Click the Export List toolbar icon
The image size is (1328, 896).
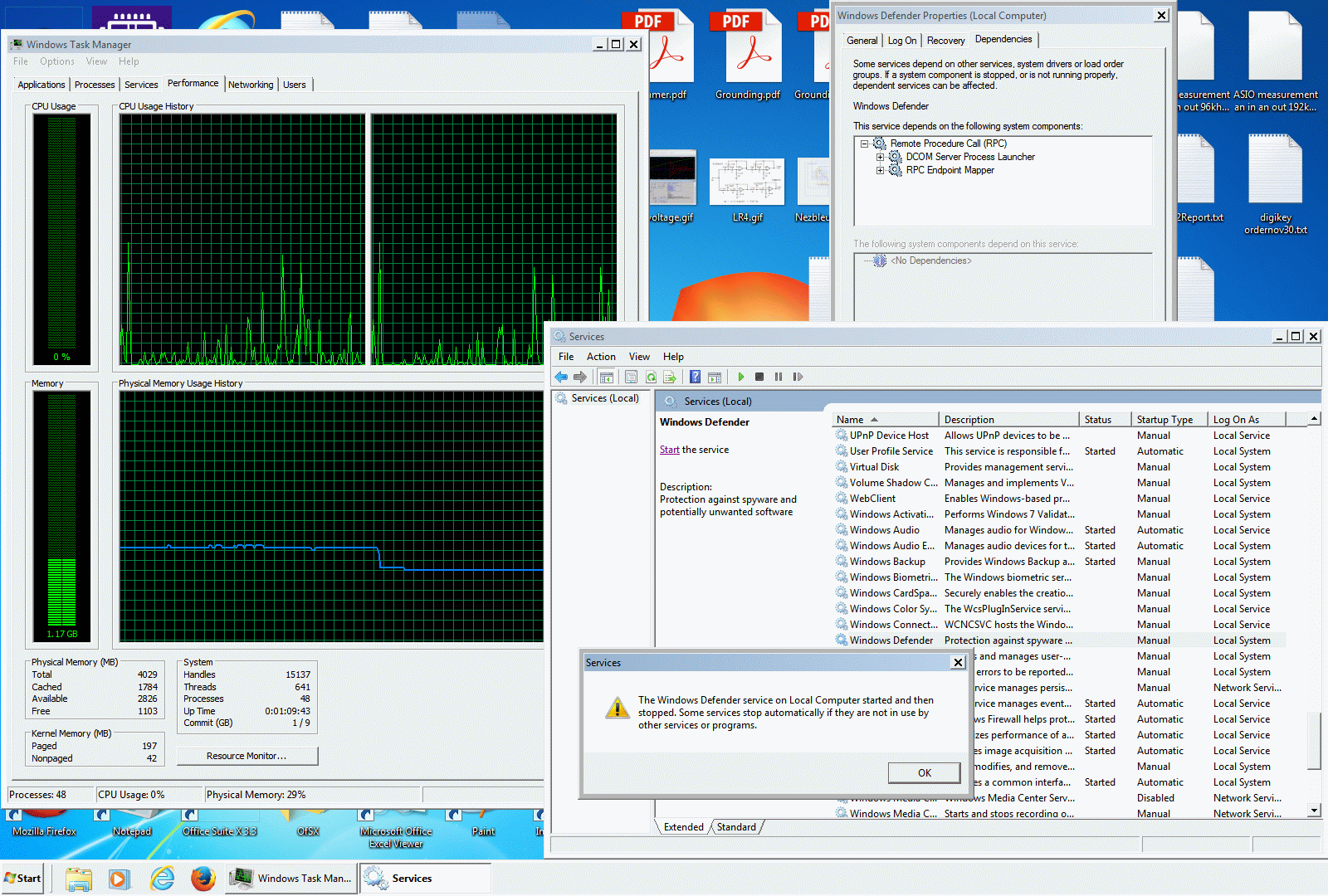click(x=670, y=377)
